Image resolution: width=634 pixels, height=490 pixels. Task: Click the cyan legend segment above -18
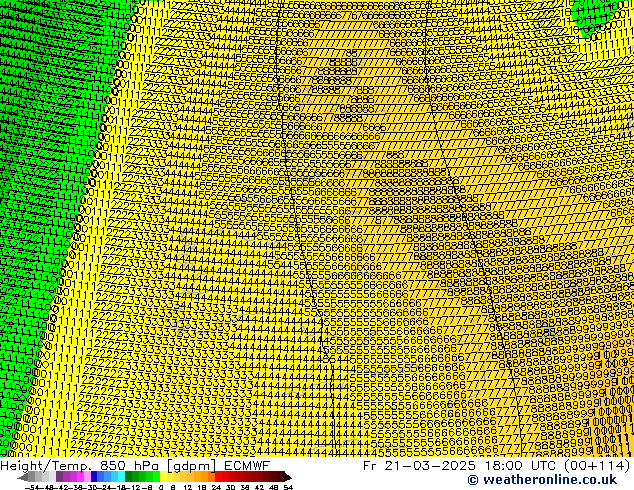[x=122, y=477]
